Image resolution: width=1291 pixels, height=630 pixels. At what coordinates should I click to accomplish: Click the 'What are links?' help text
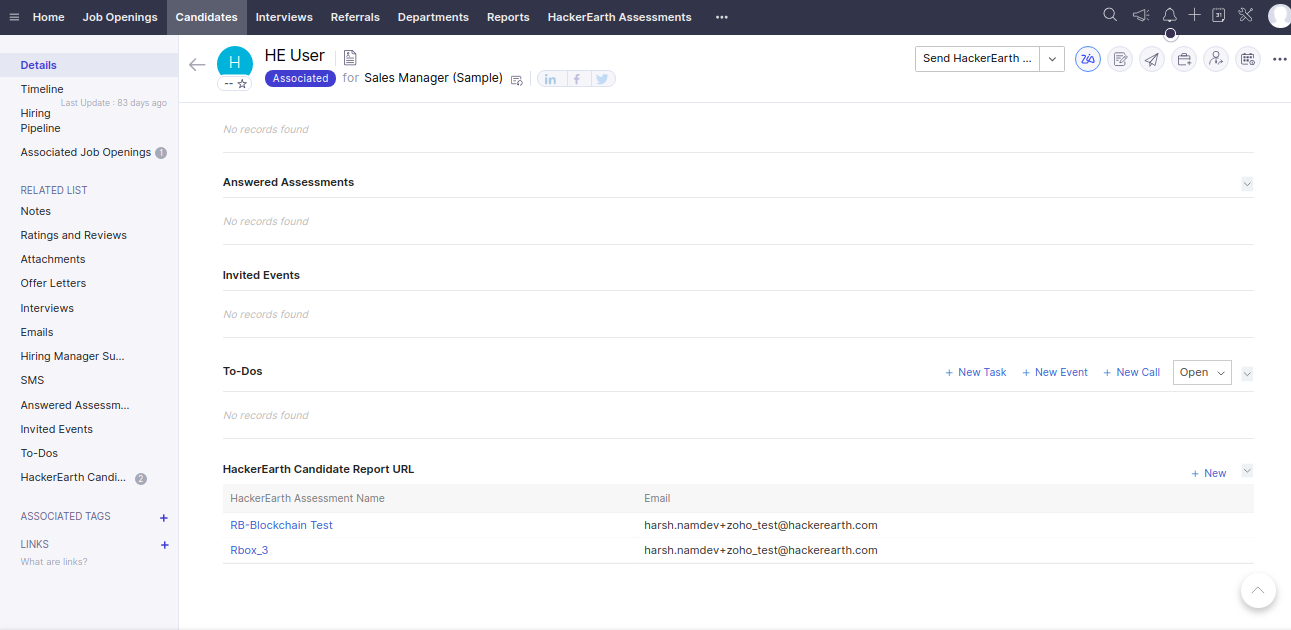tap(54, 562)
